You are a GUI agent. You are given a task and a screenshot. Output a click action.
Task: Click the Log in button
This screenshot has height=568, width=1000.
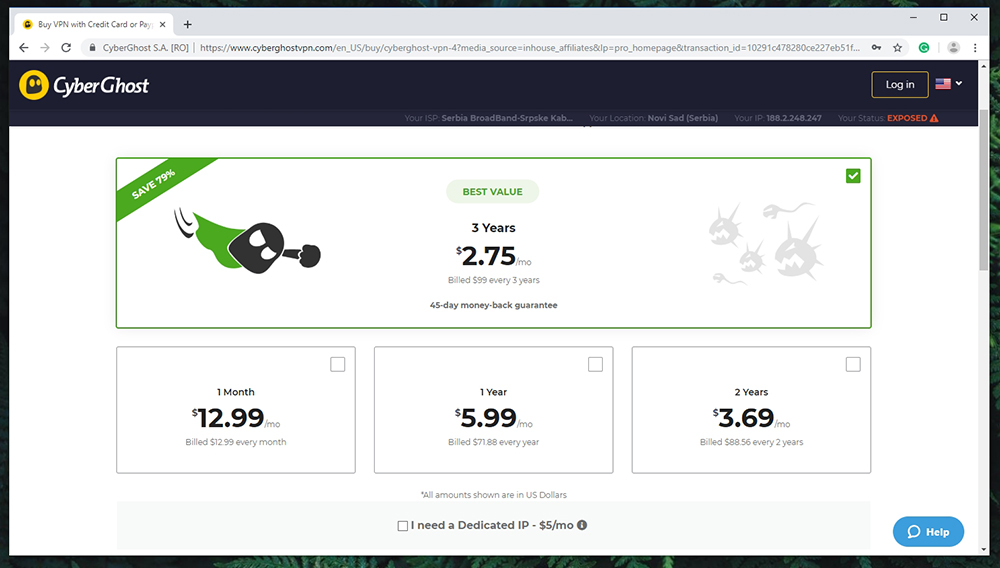coord(900,84)
